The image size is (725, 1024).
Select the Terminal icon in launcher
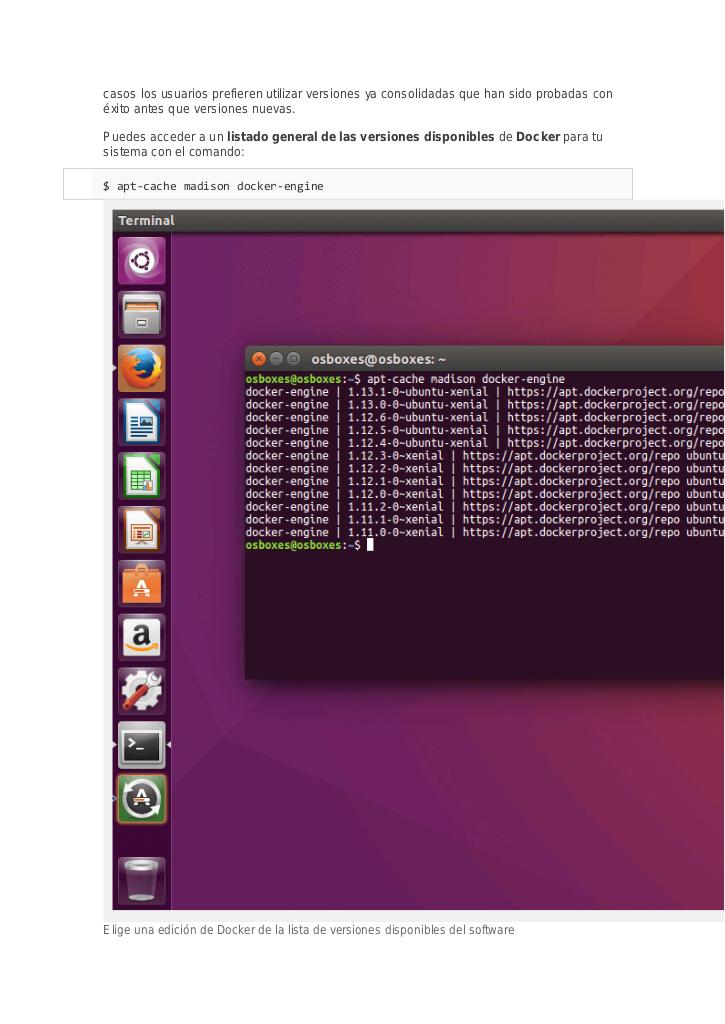(142, 745)
